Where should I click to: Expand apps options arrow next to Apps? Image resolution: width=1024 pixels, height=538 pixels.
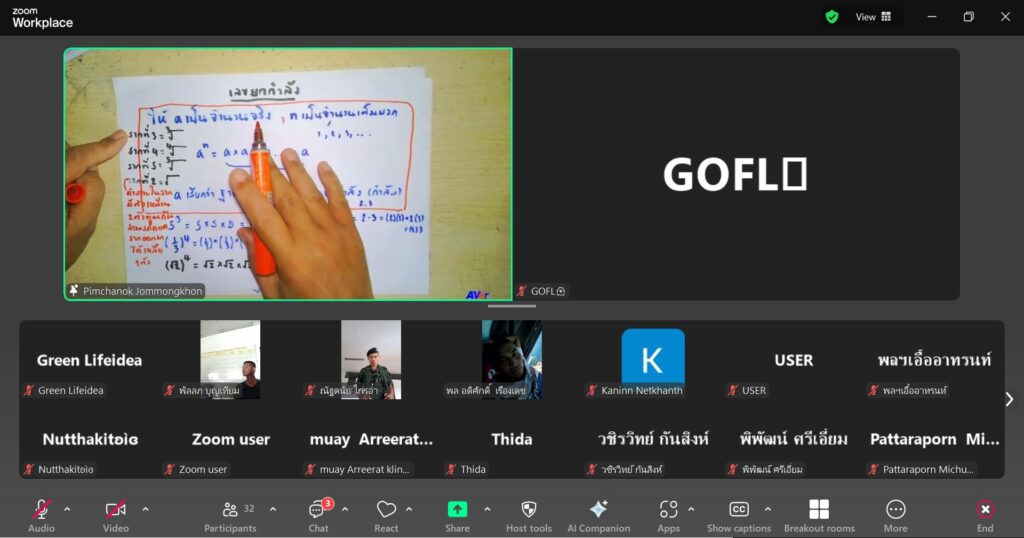click(x=691, y=509)
